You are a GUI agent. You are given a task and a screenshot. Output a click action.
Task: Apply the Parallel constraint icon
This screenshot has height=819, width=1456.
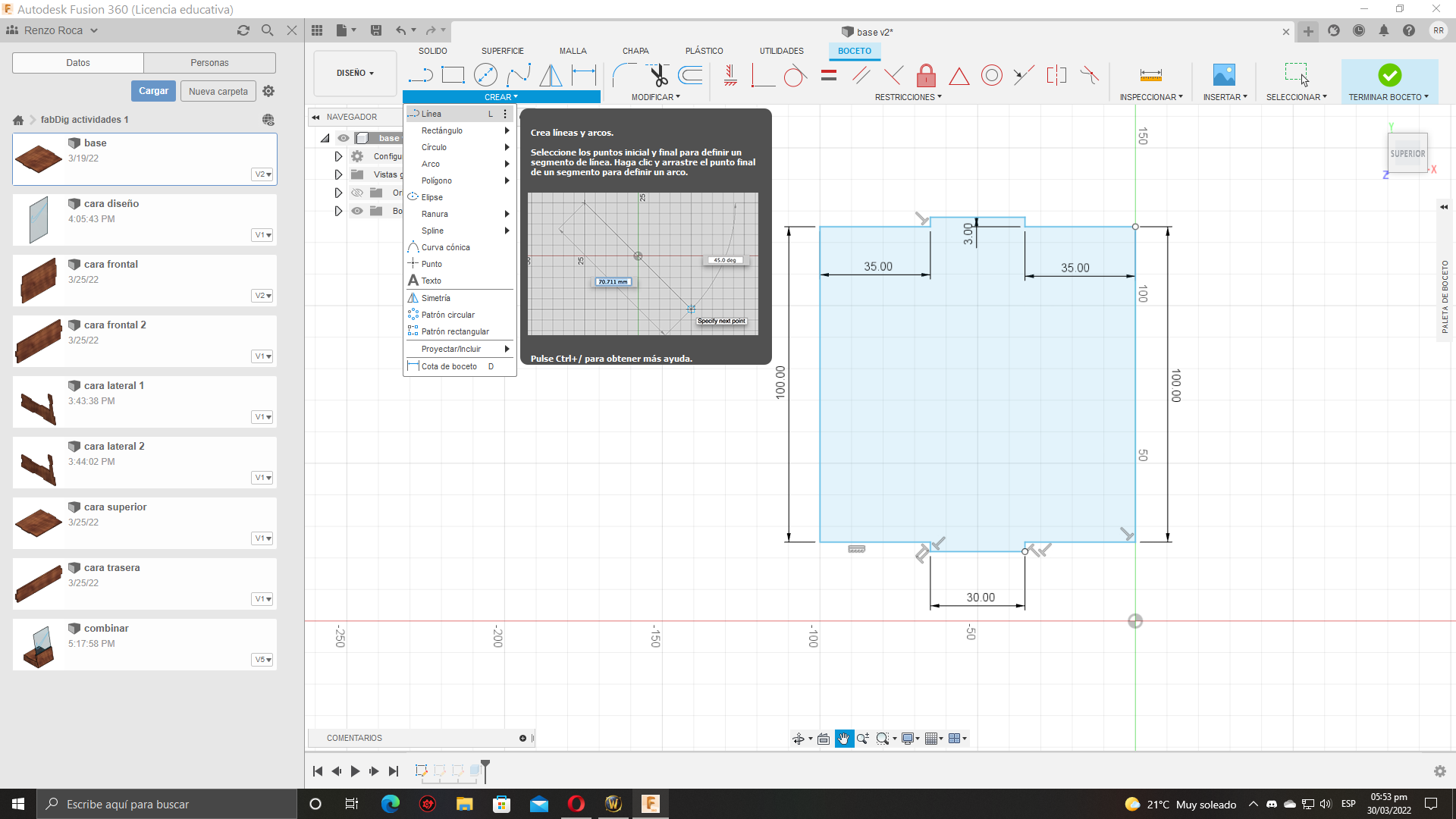[861, 75]
